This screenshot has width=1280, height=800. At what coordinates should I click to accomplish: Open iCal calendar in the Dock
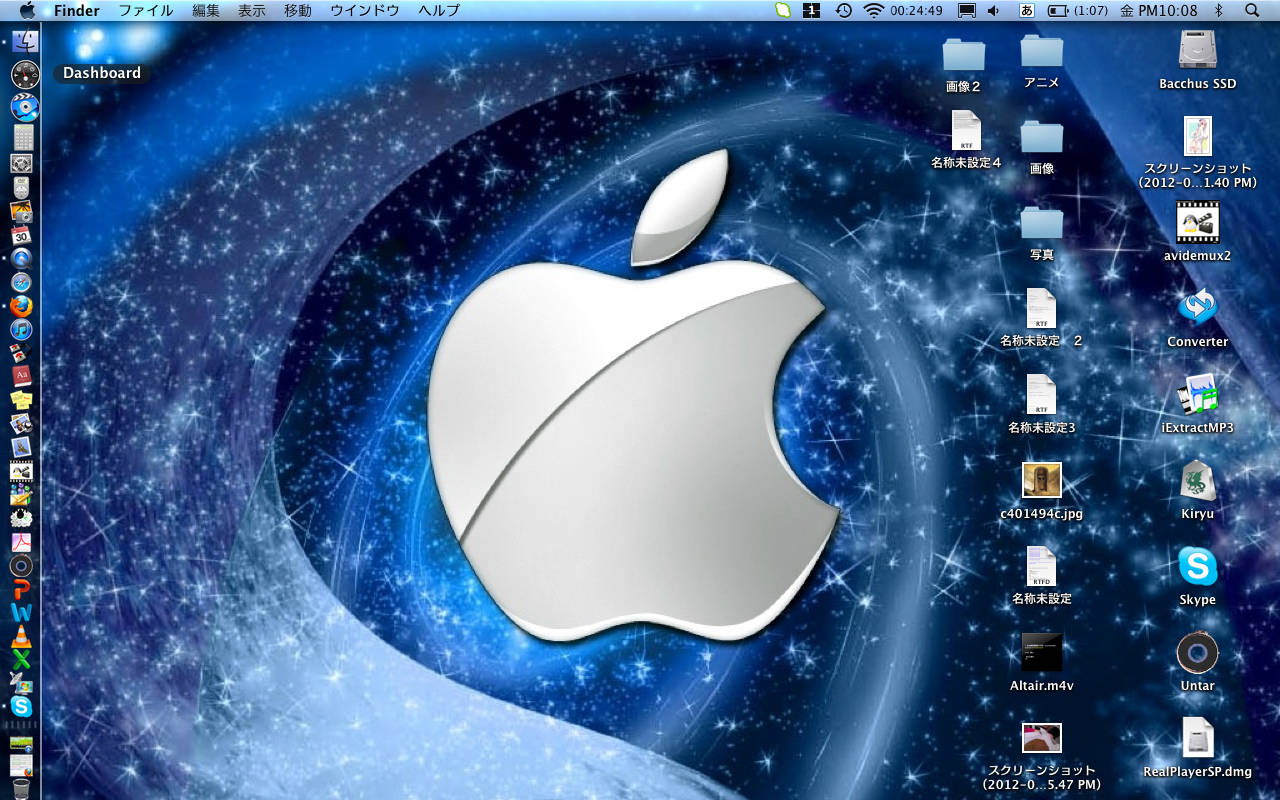(22, 236)
